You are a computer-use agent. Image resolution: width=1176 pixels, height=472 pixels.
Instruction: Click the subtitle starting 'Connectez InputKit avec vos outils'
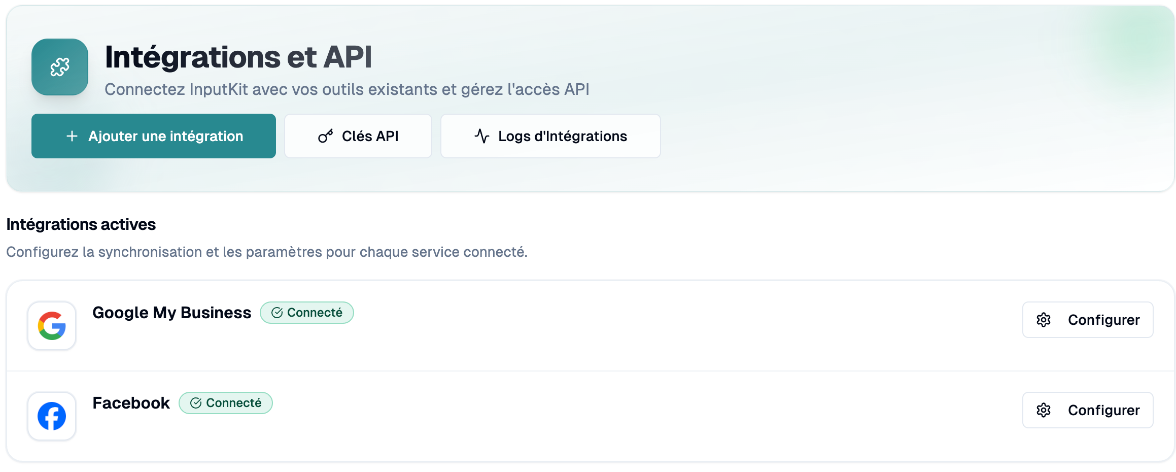coord(347,89)
